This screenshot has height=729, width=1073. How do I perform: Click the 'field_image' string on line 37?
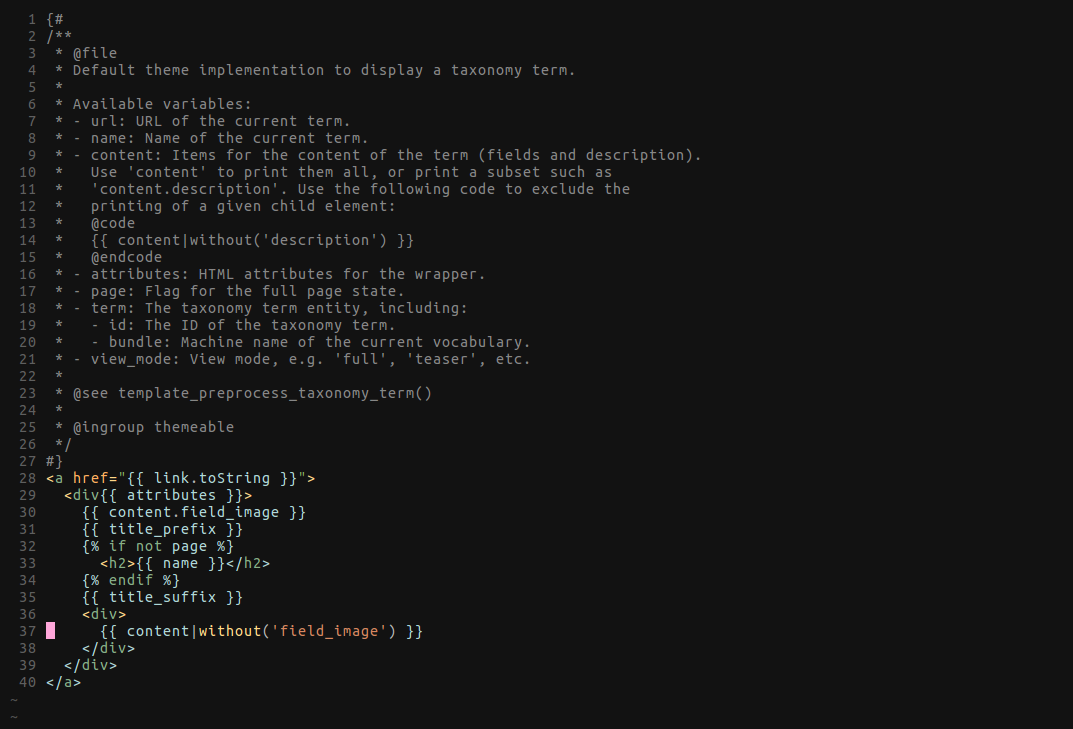point(328,631)
